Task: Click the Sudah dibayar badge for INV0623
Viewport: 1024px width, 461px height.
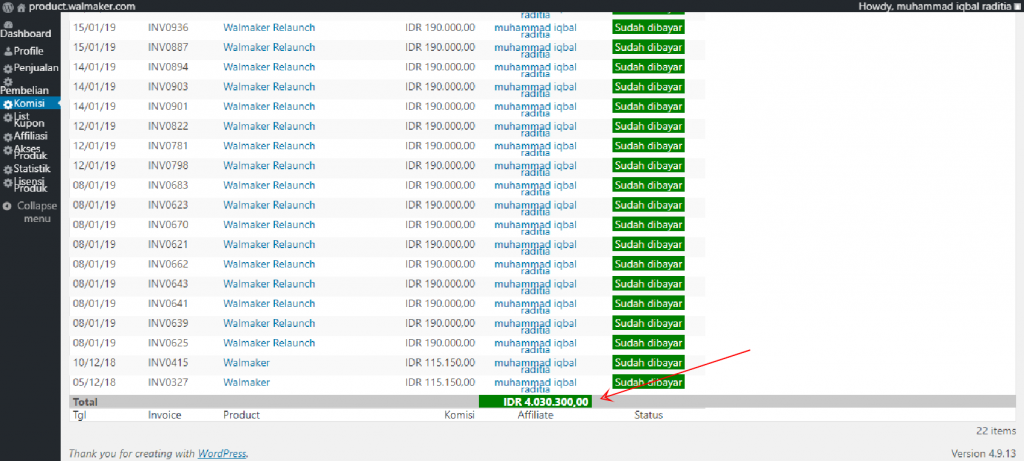Action: click(648, 205)
